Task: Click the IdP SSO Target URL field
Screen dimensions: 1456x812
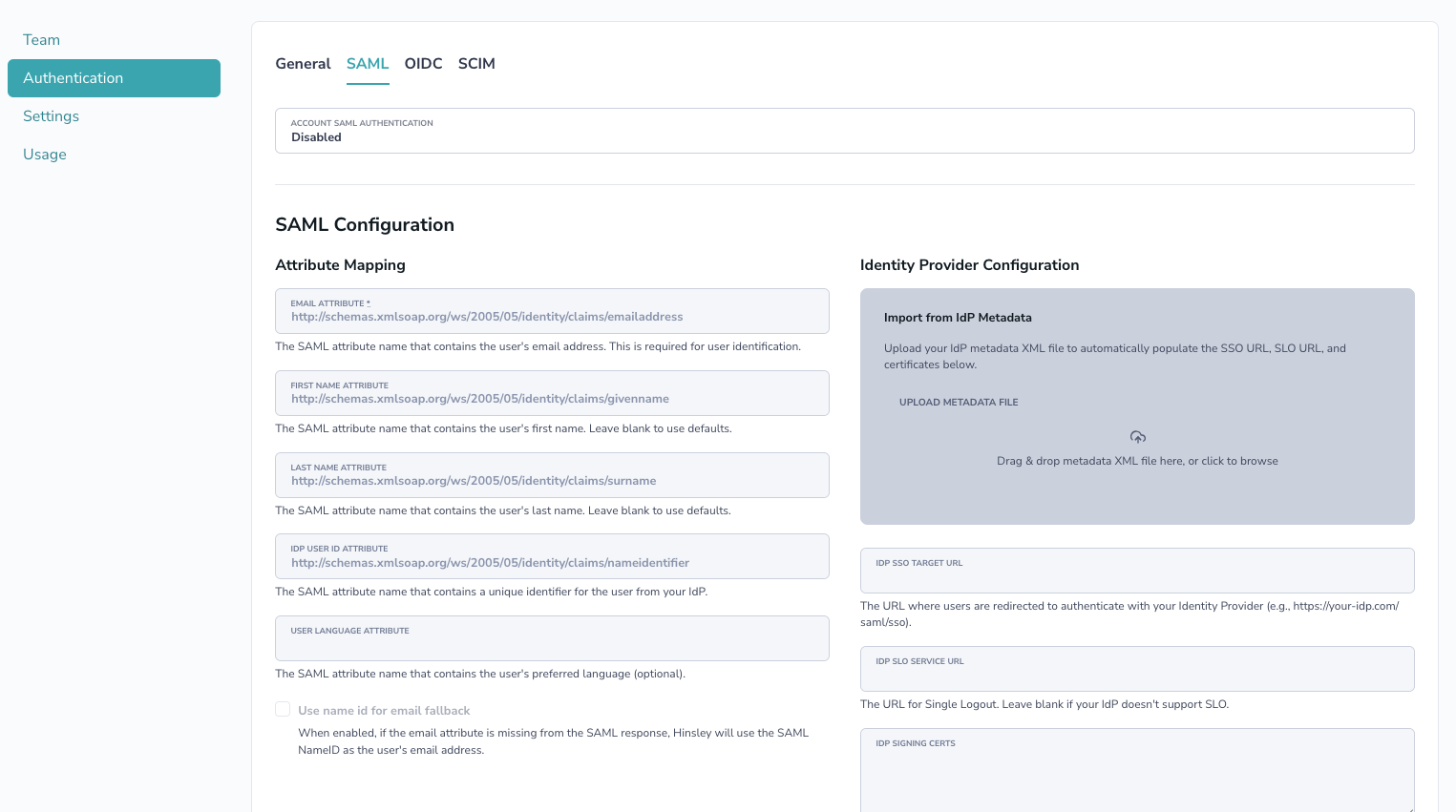Action: pos(1137,571)
